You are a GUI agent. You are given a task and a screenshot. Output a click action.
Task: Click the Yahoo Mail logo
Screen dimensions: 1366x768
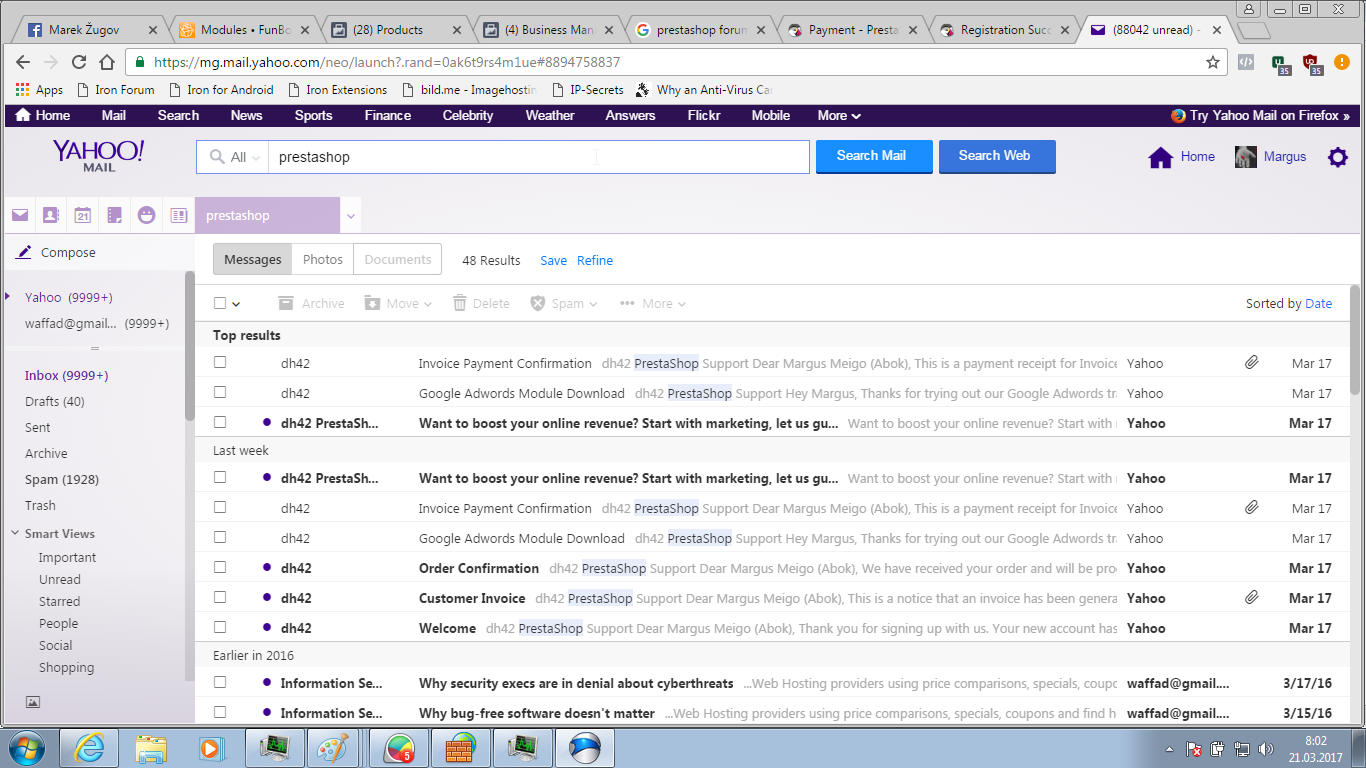pos(99,155)
